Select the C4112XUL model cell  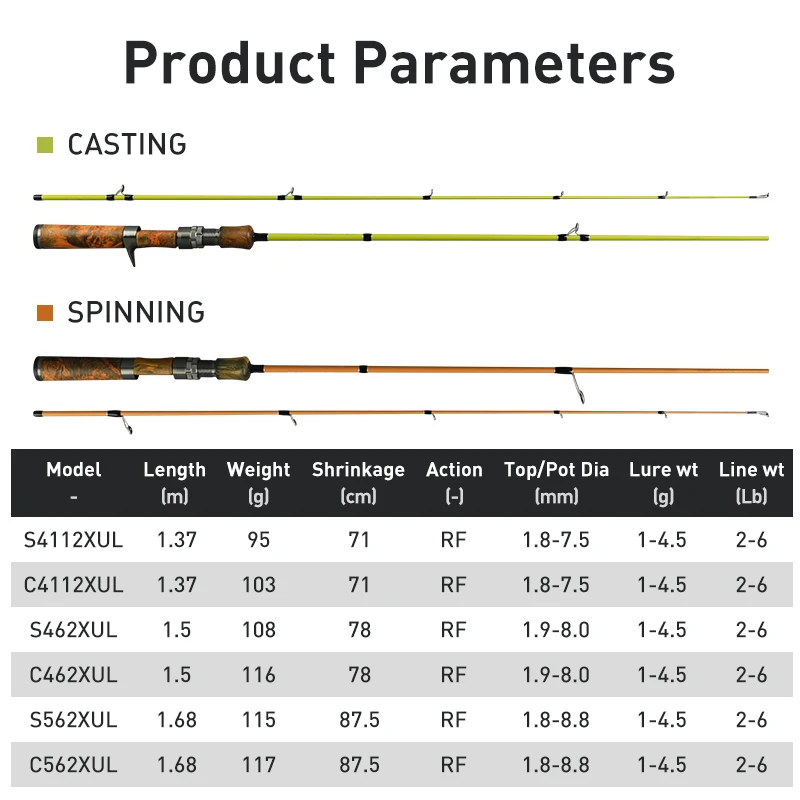73,585
